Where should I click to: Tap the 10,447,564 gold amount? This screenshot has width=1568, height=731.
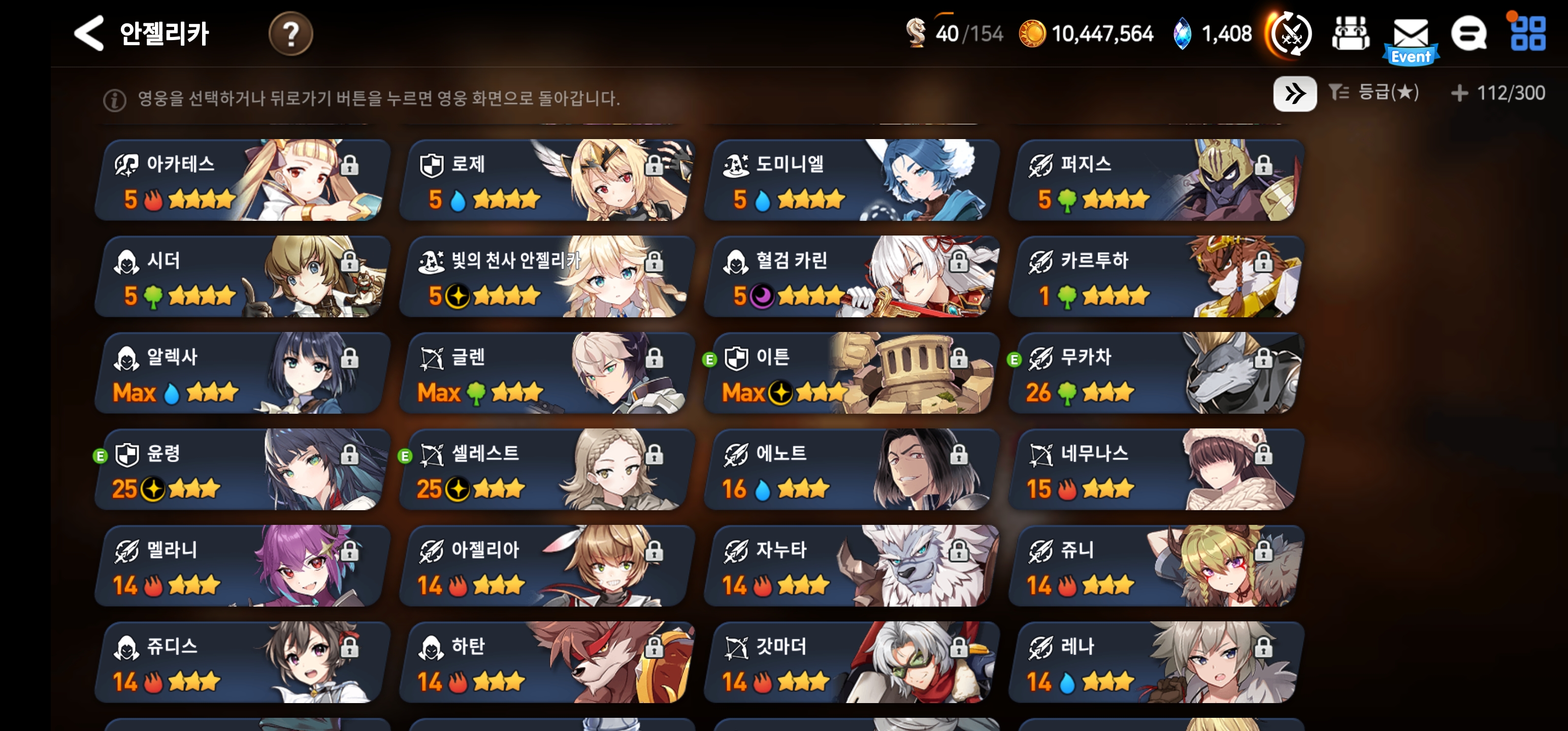1102,34
